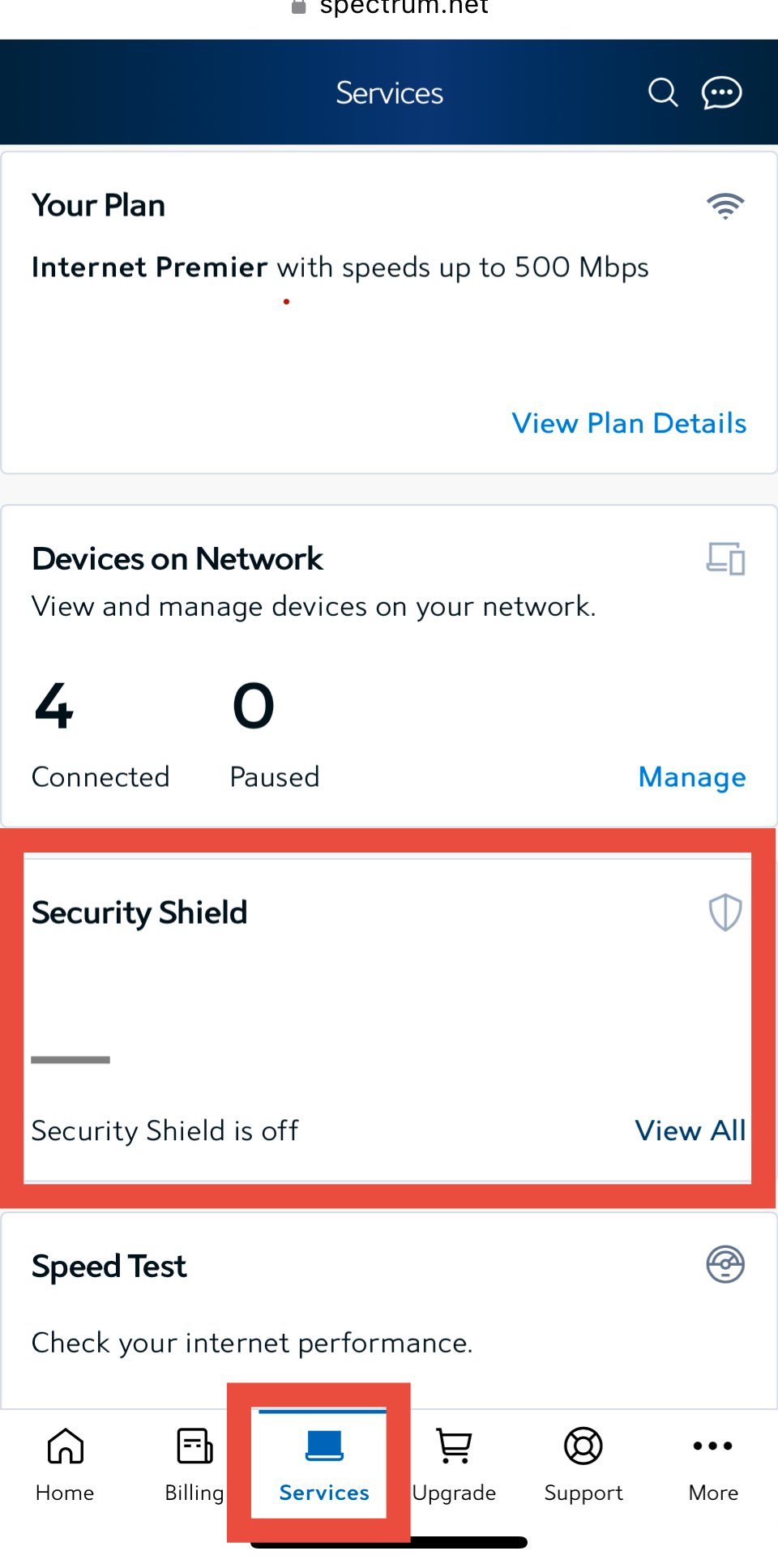778x1568 pixels.
Task: Tap the devices icon on Network card
Action: pos(725,558)
